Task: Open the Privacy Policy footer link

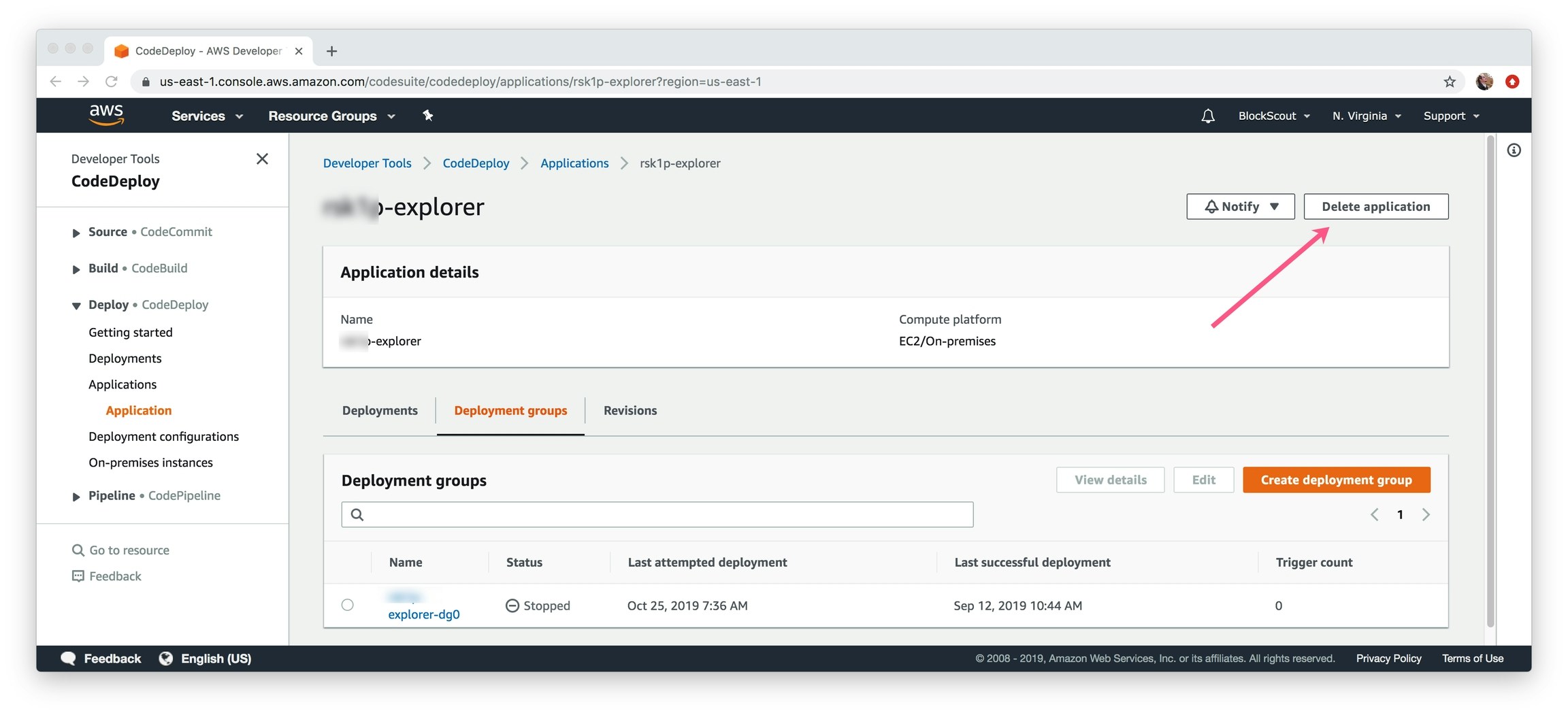Action: pyautogui.click(x=1388, y=658)
